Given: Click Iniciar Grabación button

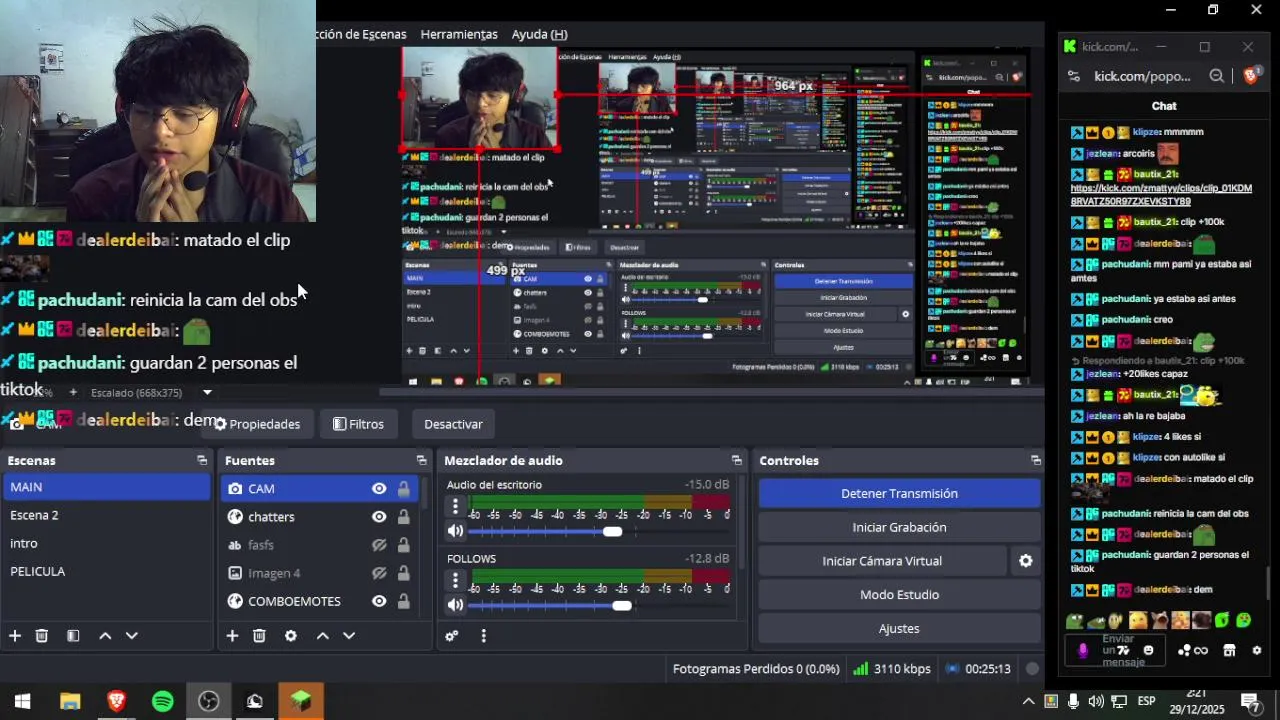Looking at the screenshot, I should pos(899,527).
